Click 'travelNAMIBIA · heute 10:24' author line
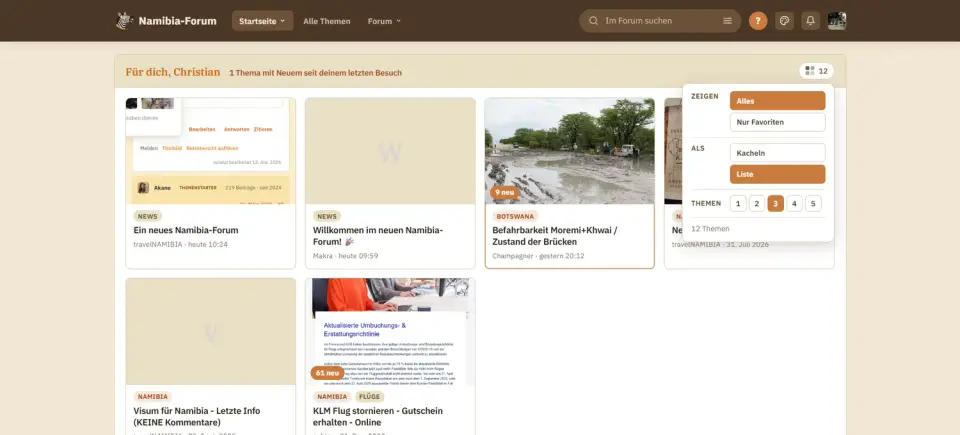 tap(181, 244)
